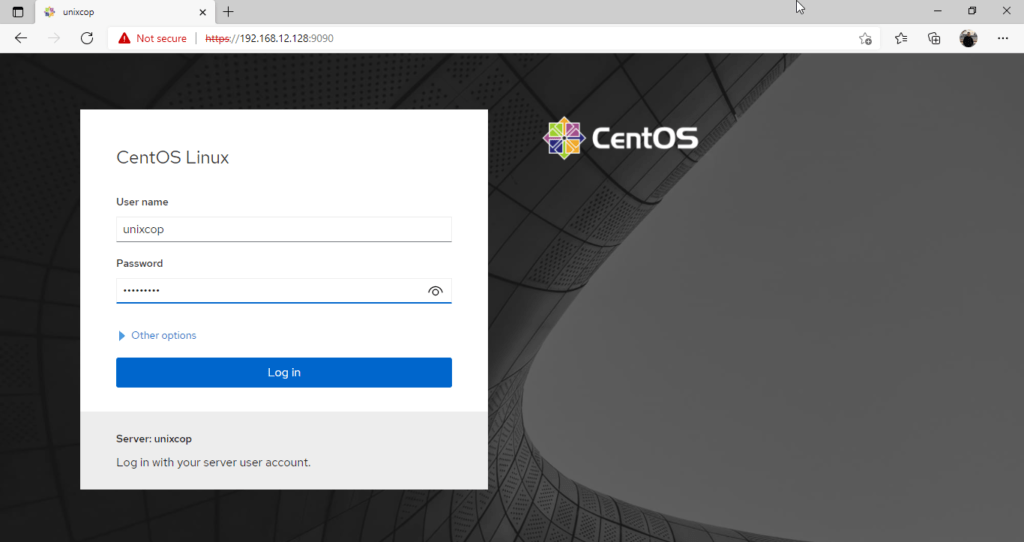Viewport: 1024px width, 542px height.
Task: Open a new tab with plus icon
Action: coord(228,12)
